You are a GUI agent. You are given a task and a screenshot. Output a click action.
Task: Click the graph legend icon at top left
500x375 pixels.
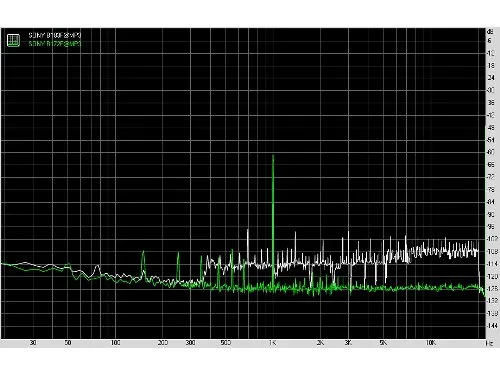pos(13,40)
